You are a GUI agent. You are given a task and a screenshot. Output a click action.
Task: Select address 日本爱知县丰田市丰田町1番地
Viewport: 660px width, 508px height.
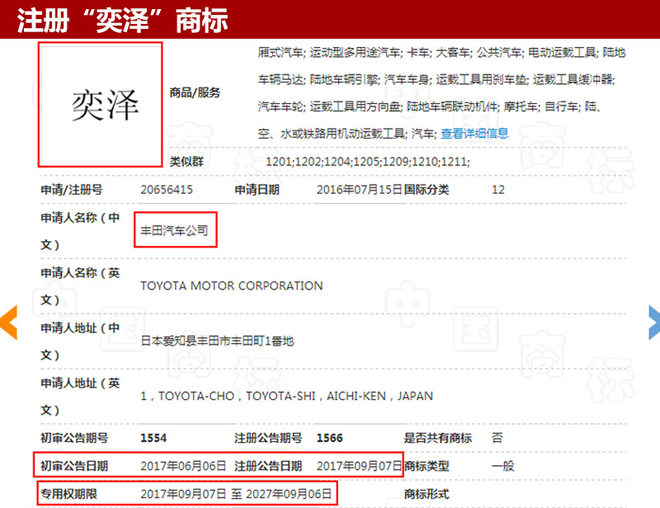pos(217,341)
